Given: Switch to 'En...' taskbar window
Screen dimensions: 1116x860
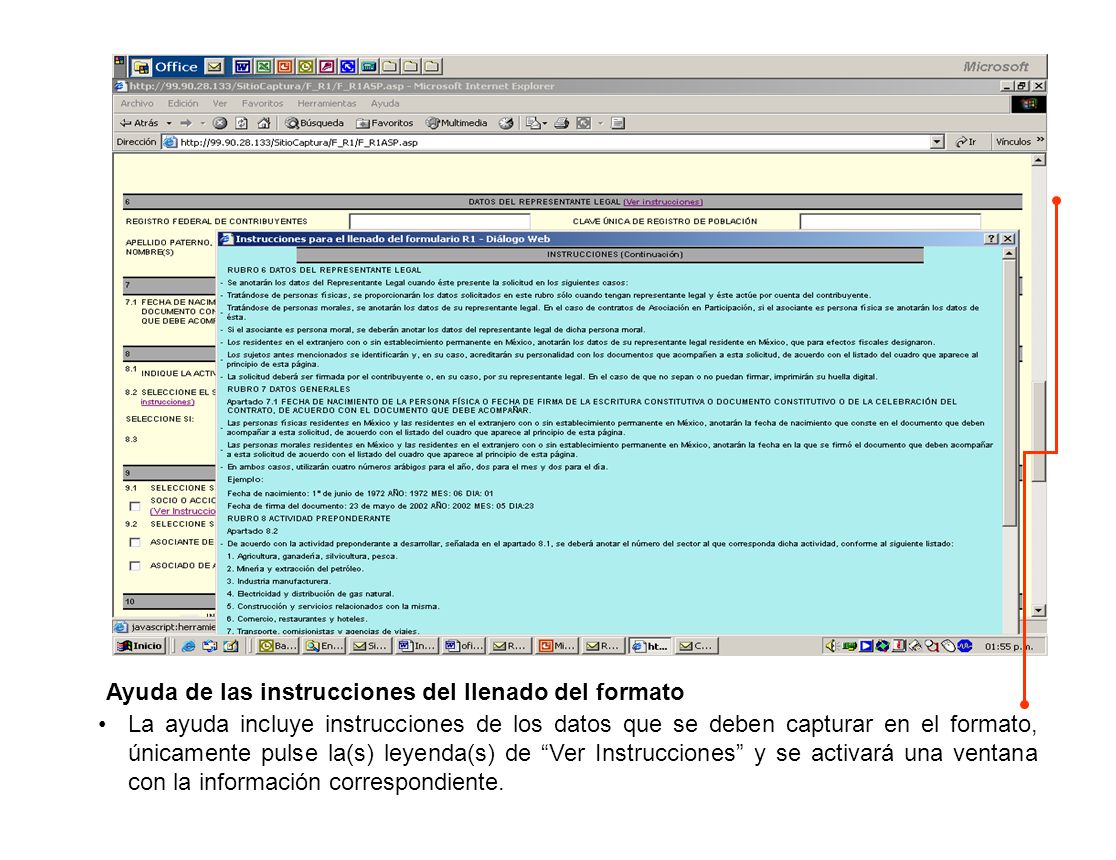Looking at the screenshot, I should click(x=325, y=646).
